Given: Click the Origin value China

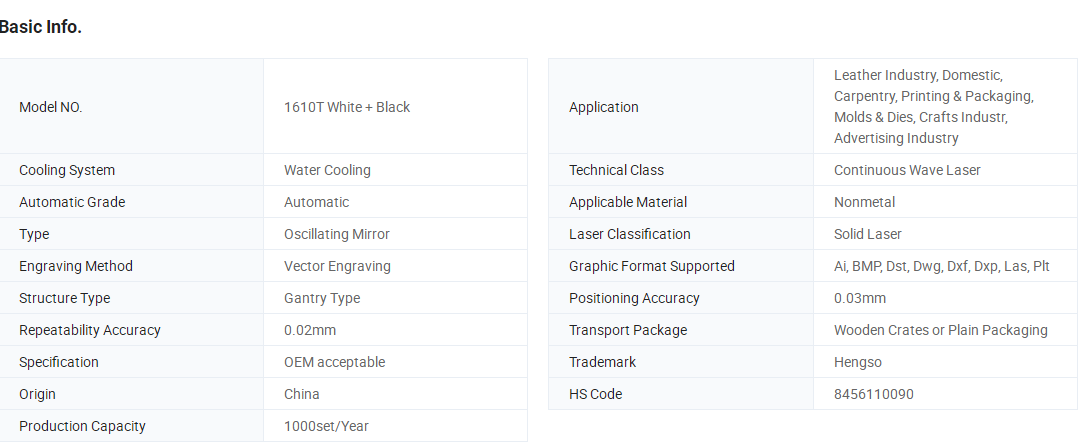Looking at the screenshot, I should click(x=301, y=394).
